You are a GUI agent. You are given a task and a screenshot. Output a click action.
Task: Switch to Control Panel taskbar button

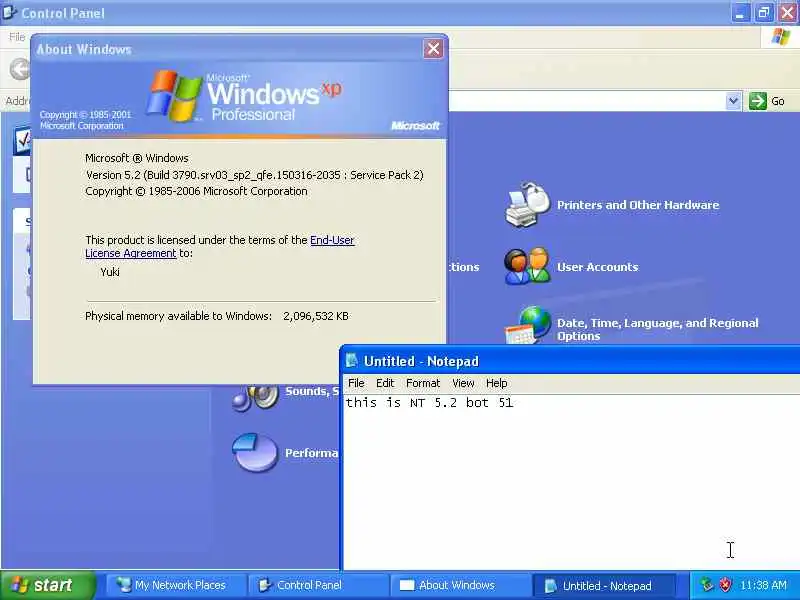(317, 585)
